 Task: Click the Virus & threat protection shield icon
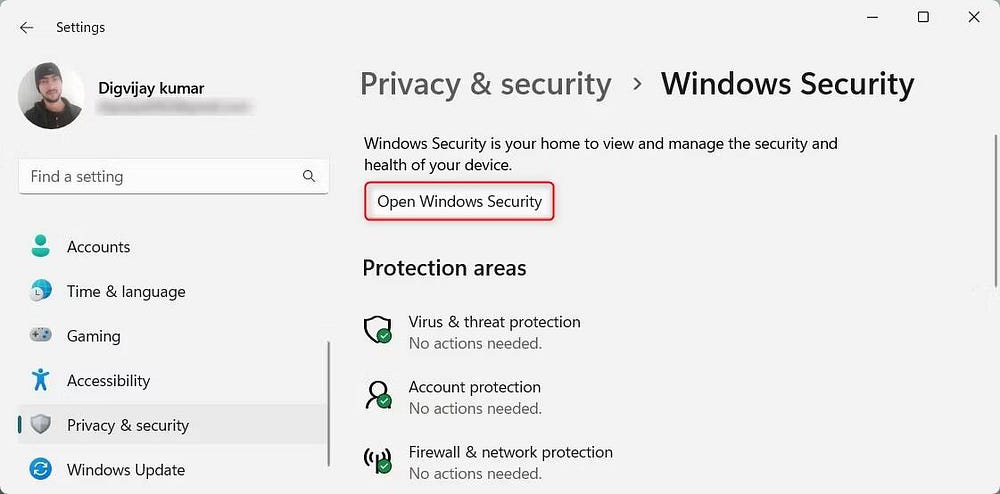378,330
